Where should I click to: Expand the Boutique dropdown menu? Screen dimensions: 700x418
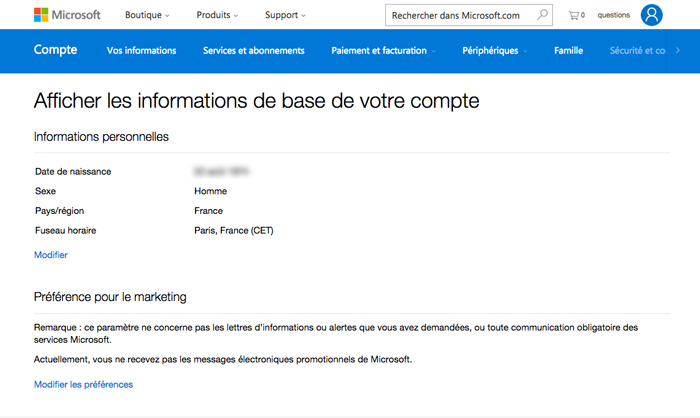pyautogui.click(x=146, y=15)
